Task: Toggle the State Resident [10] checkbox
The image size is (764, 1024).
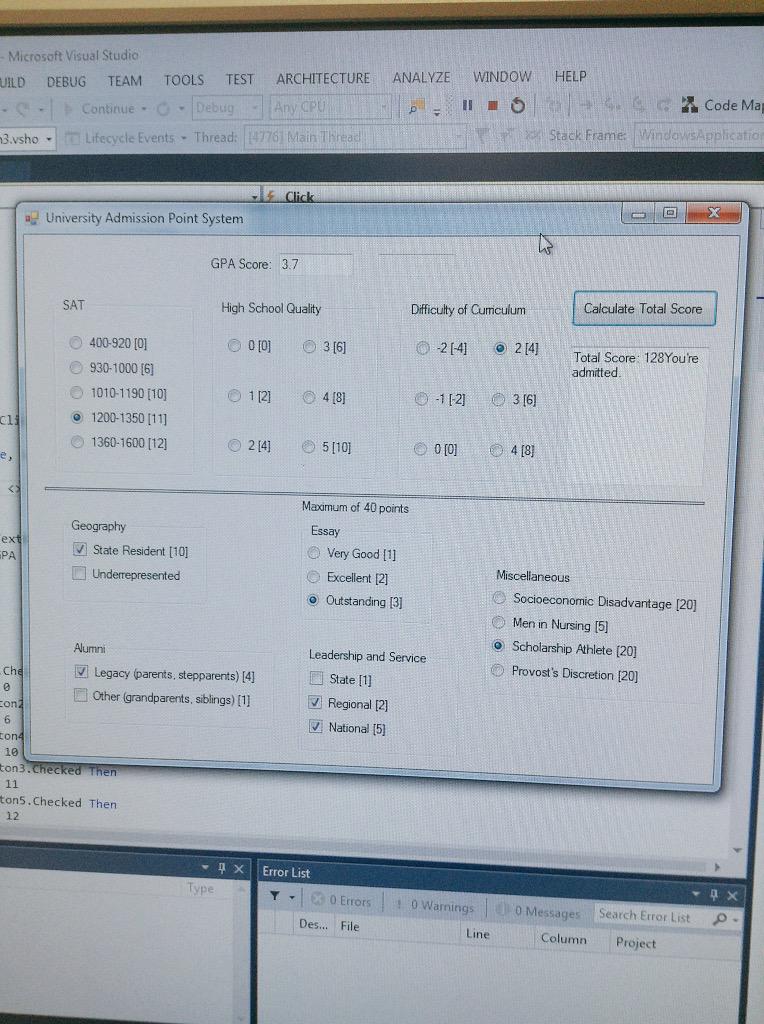Action: tap(80, 549)
